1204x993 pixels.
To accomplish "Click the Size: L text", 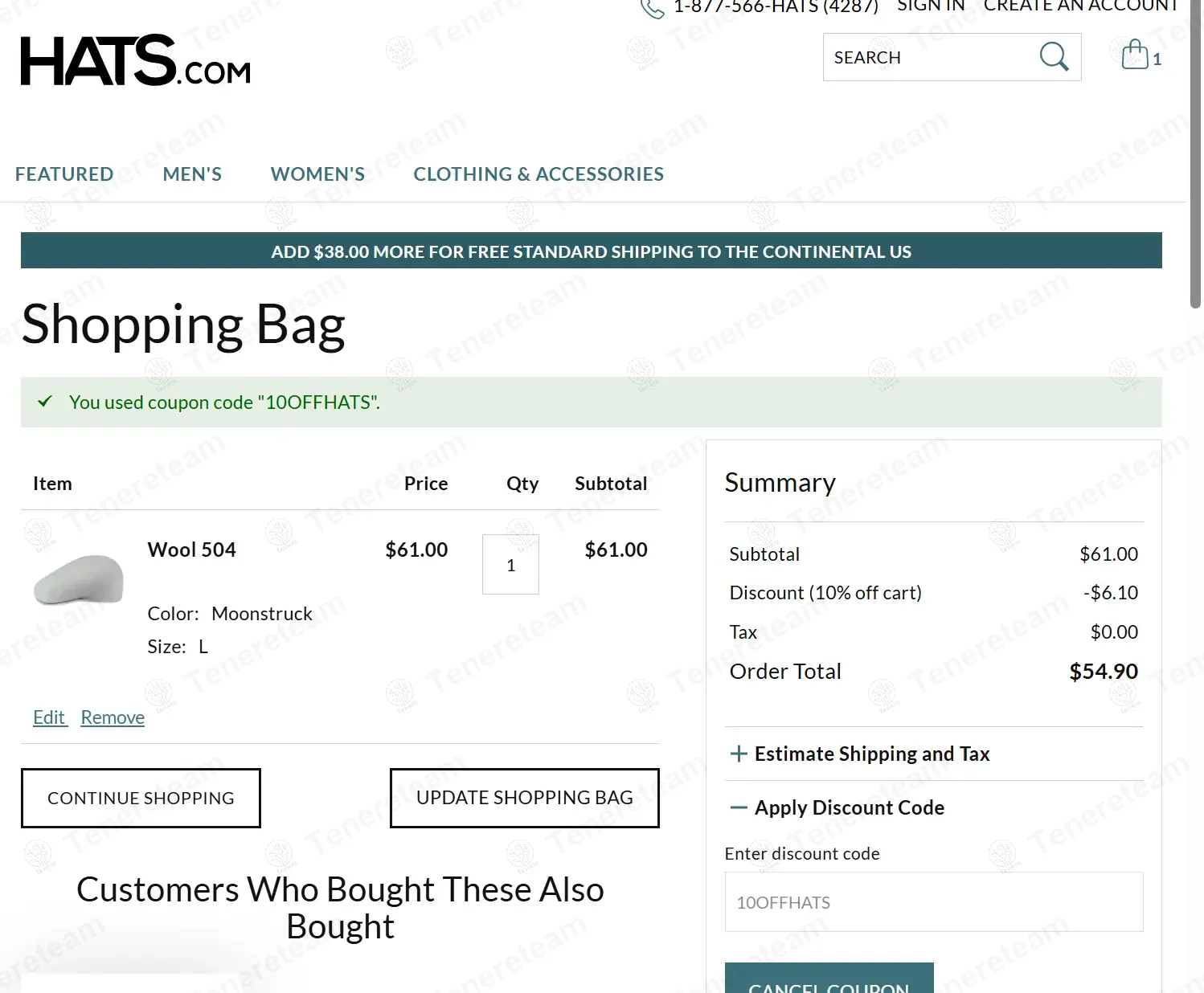I will (x=178, y=647).
